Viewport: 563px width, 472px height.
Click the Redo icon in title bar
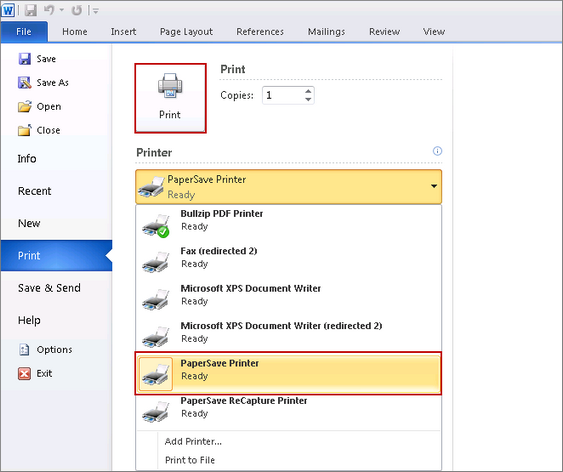pyautogui.click(x=76, y=10)
